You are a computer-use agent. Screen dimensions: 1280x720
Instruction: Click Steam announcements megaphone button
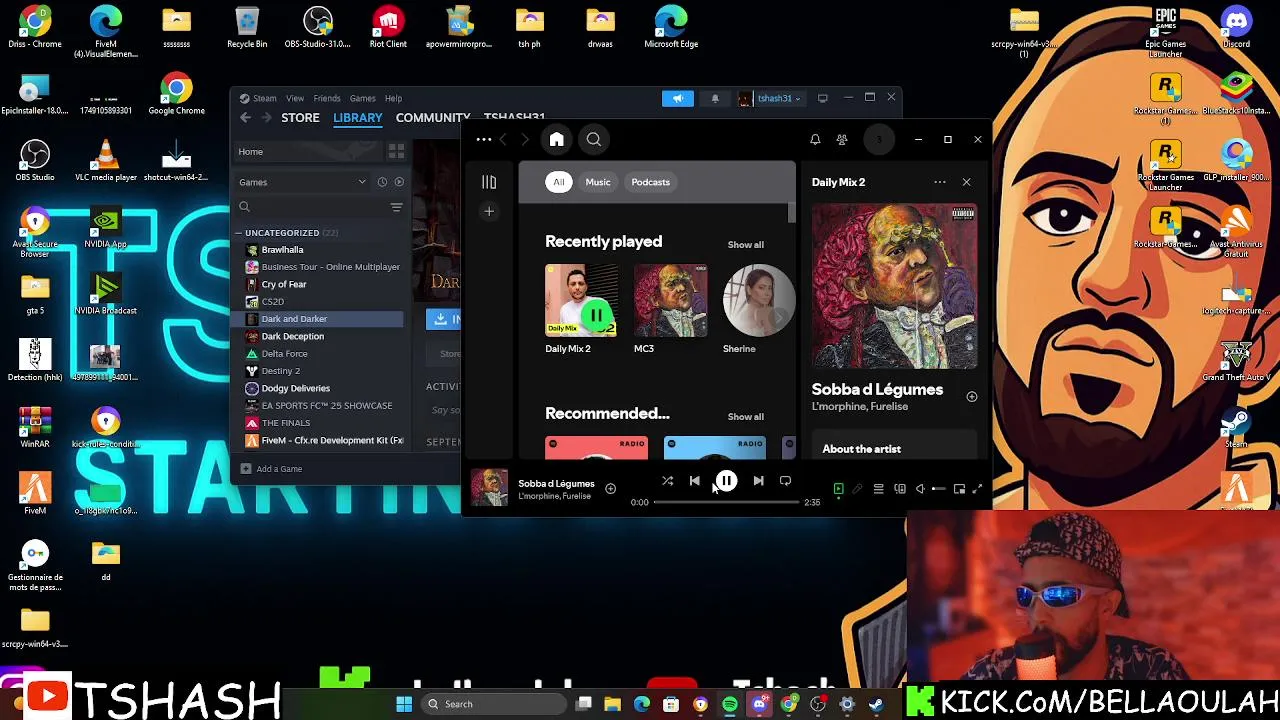tap(677, 98)
